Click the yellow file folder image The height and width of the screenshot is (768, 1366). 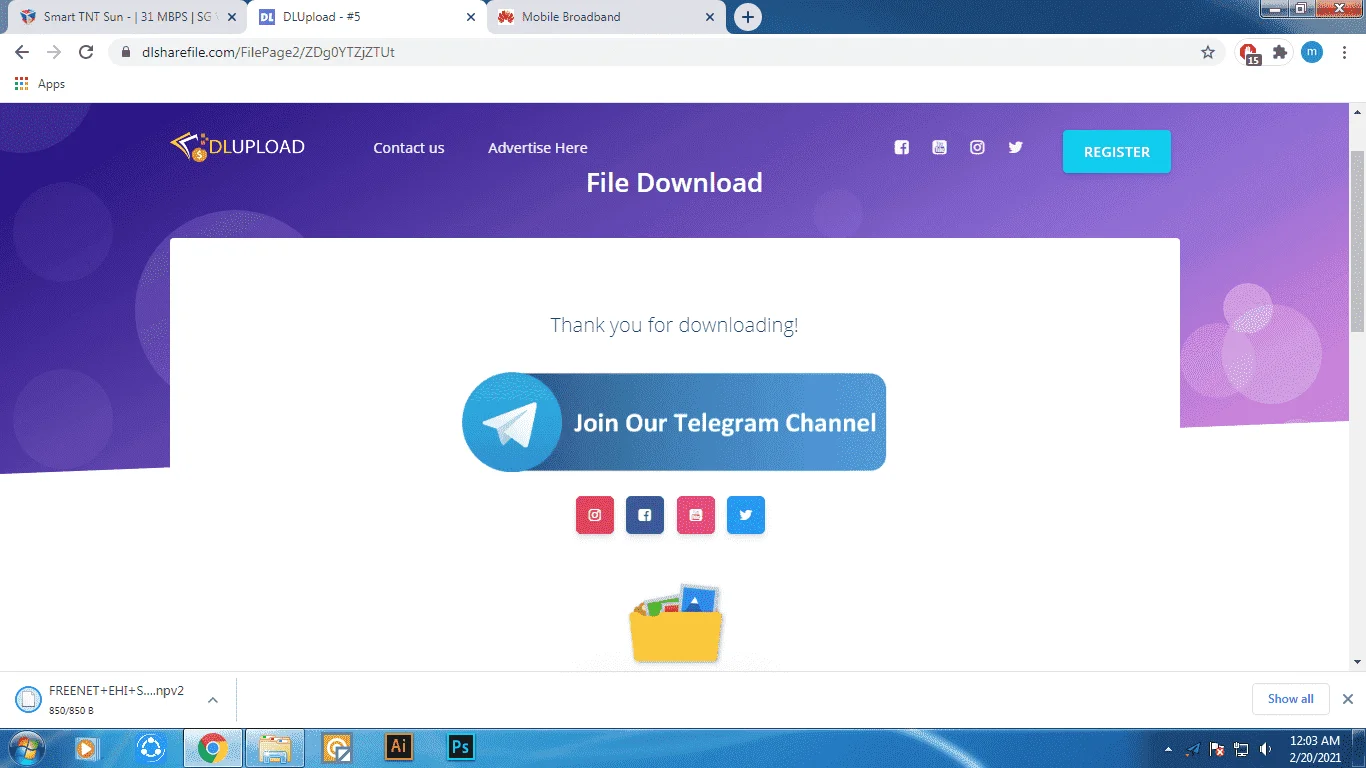coord(676,624)
